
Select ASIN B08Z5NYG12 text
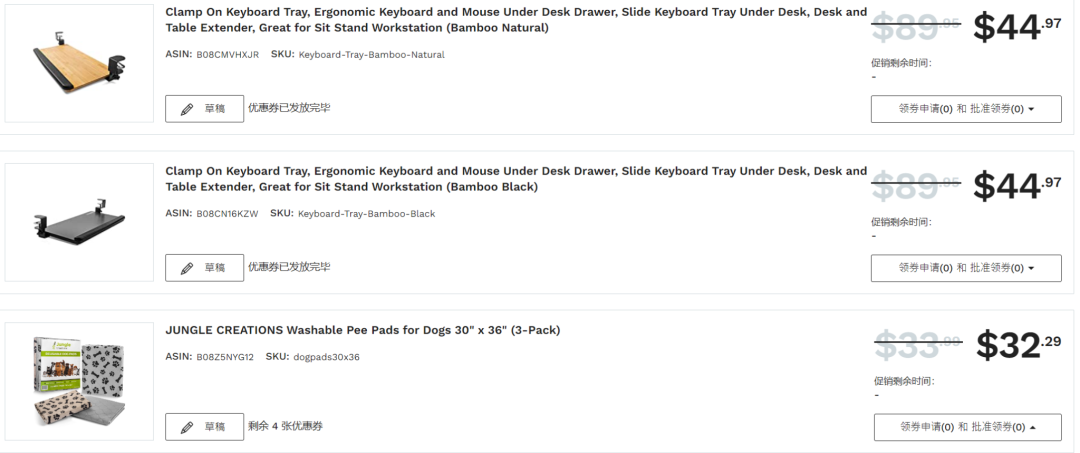point(225,357)
